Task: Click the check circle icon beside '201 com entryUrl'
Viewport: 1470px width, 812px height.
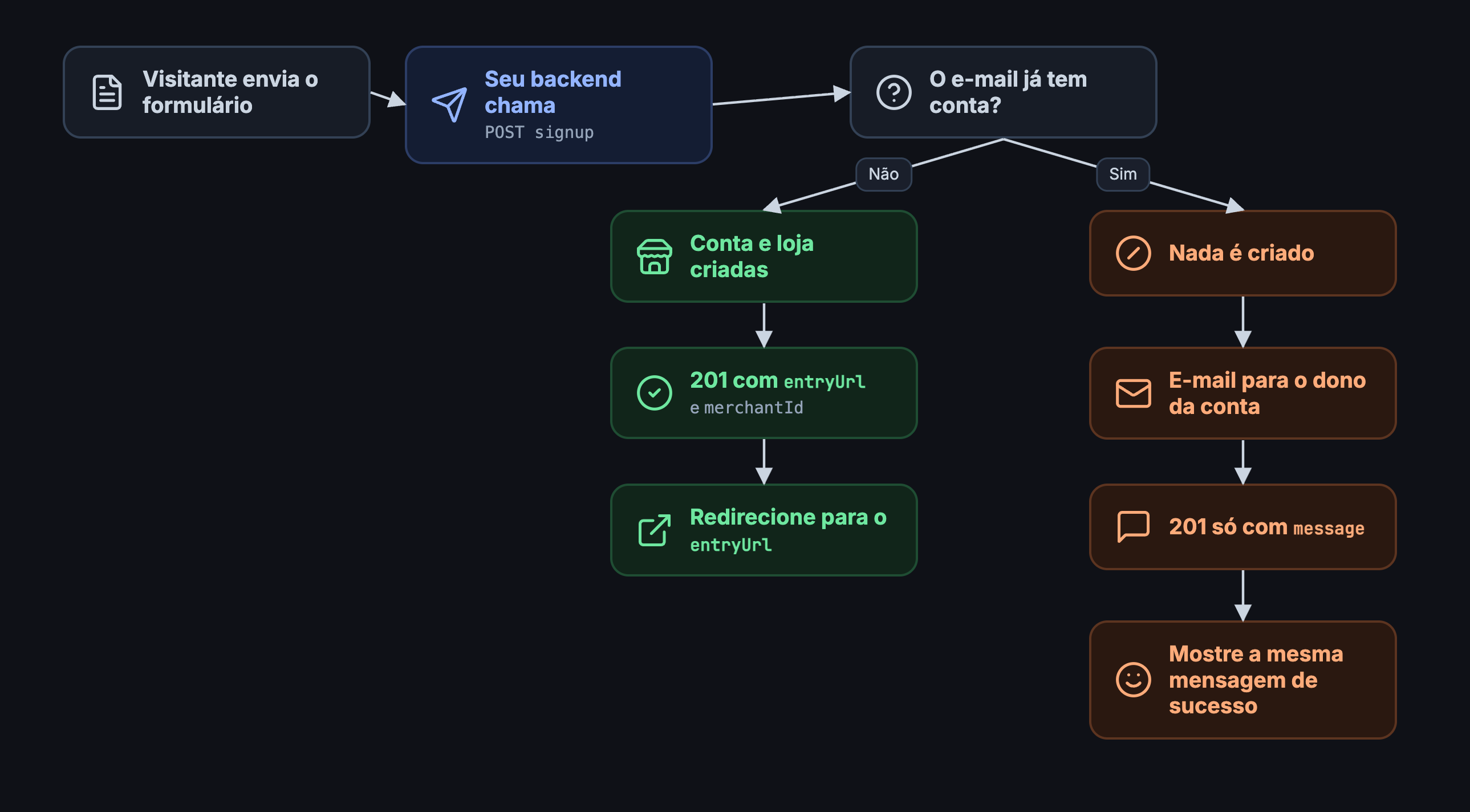Action: point(654,392)
